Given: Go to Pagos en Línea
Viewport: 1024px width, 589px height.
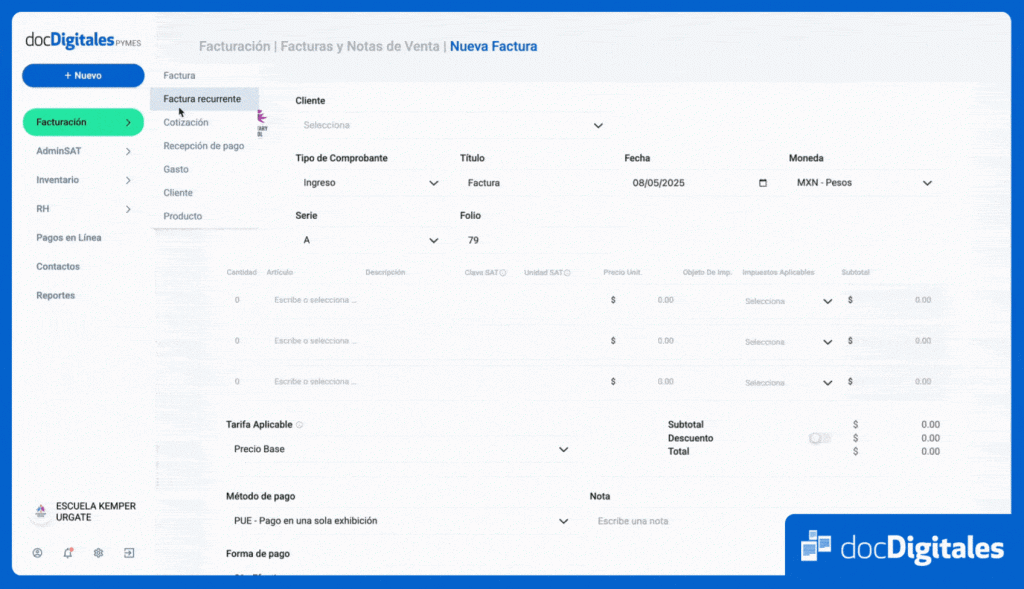Looking at the screenshot, I should coord(69,238).
